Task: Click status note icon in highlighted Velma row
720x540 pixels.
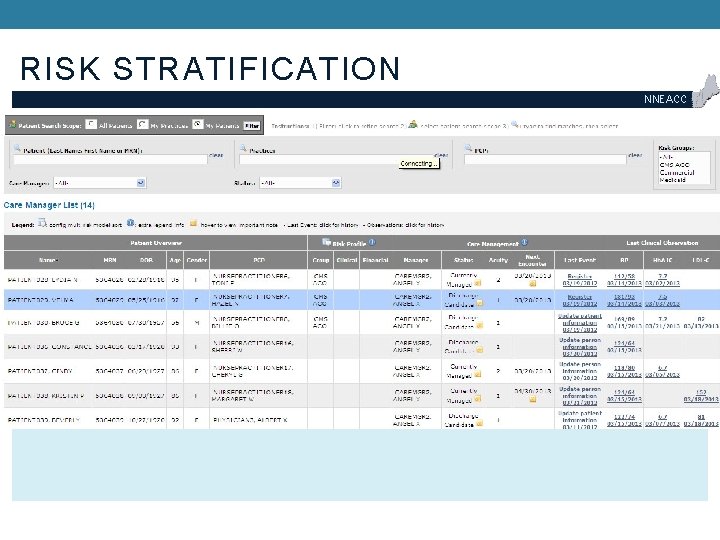Action: pos(480,303)
